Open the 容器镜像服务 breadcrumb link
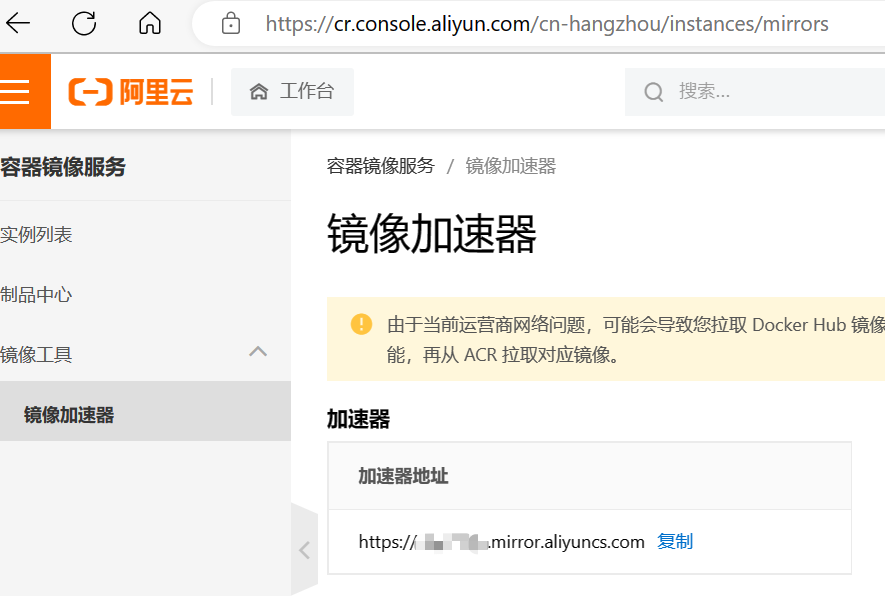Image resolution: width=885 pixels, height=596 pixels. pyautogui.click(x=380, y=166)
